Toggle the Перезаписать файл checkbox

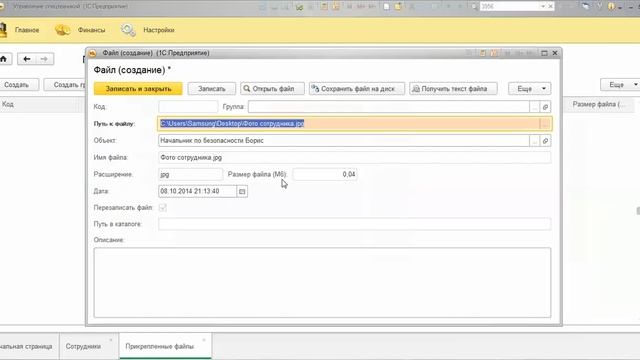(x=162, y=208)
